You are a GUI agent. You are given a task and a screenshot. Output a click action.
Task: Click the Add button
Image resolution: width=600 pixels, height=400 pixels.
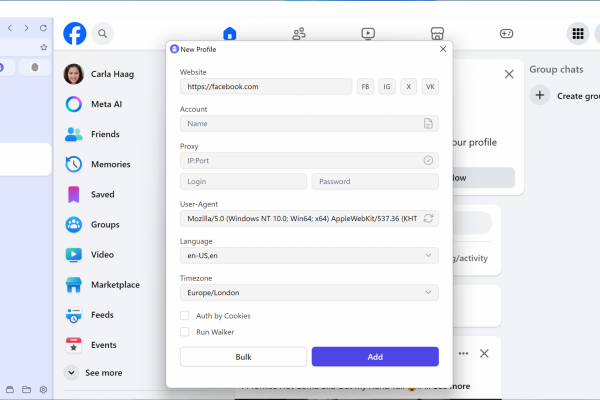(375, 357)
